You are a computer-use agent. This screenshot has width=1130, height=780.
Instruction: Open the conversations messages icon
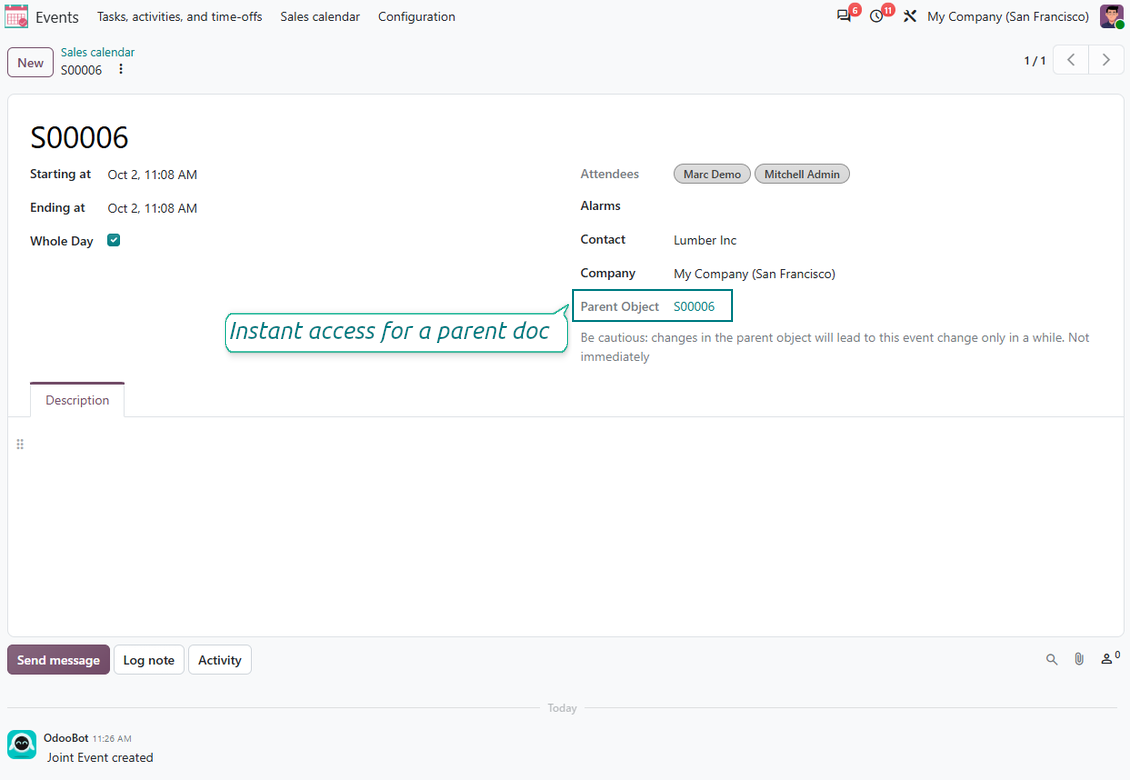tap(843, 16)
